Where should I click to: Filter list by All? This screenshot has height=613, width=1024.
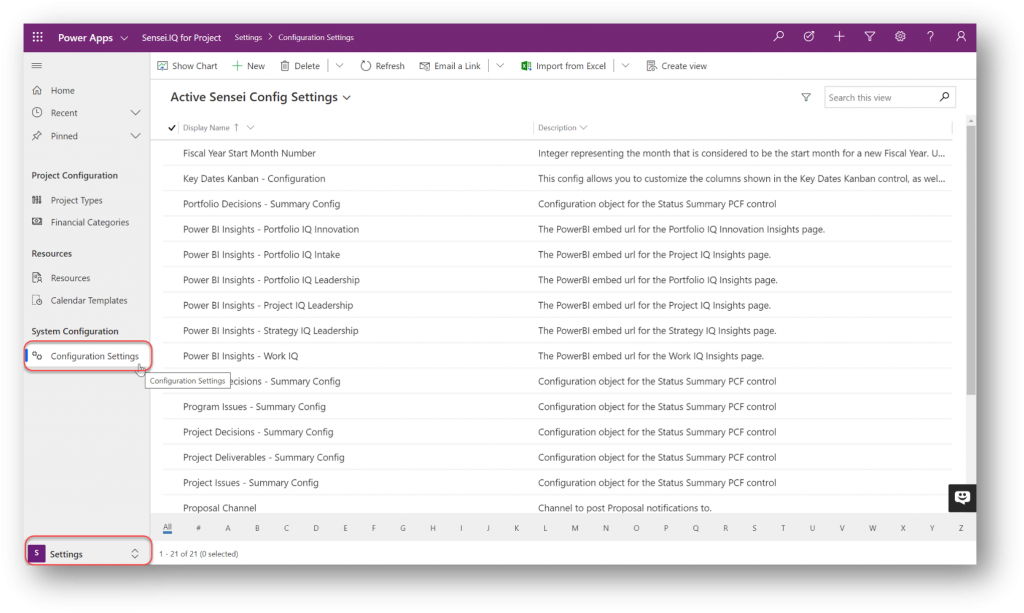coord(167,527)
